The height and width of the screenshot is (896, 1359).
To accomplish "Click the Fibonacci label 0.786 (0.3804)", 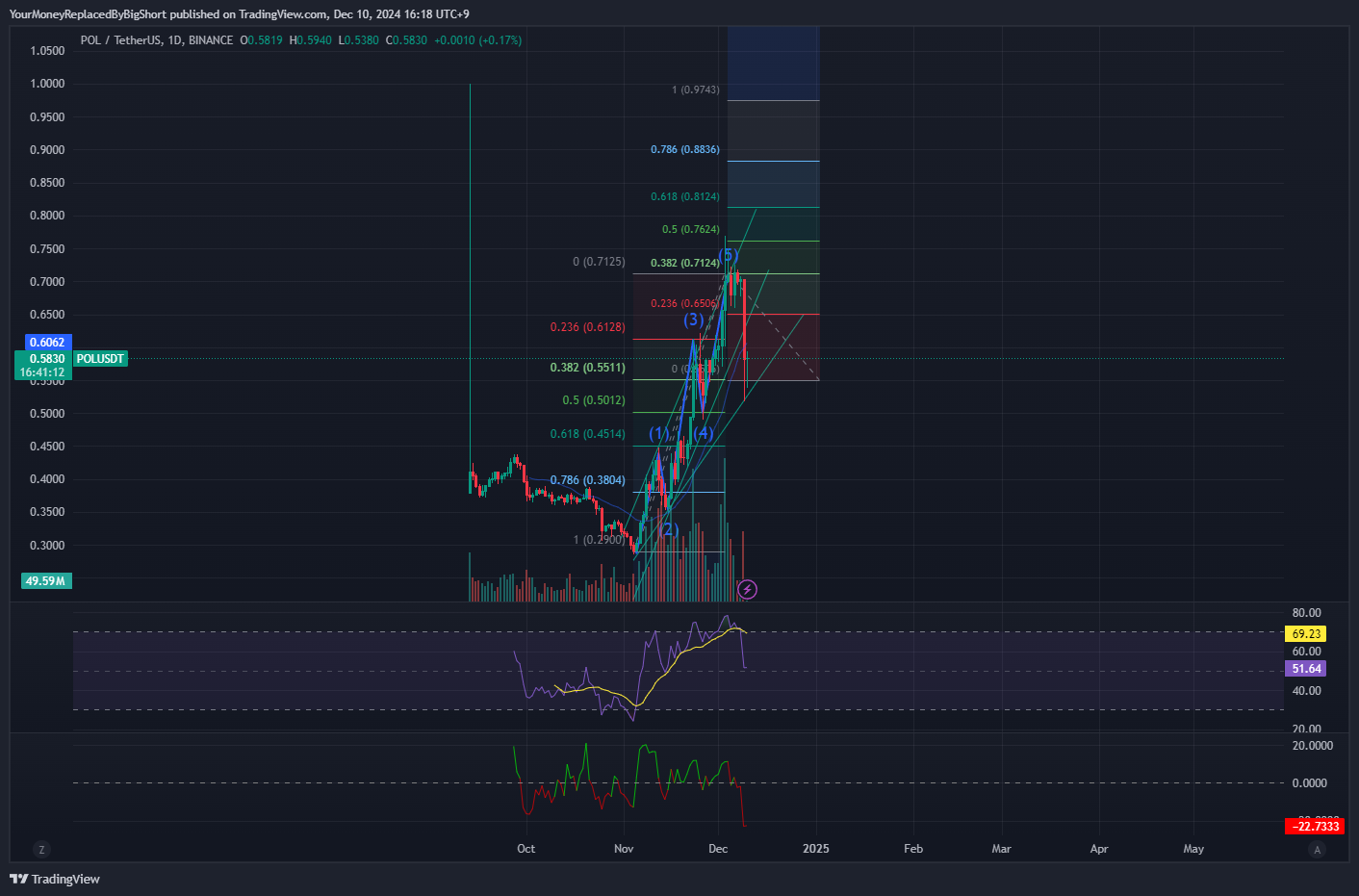I will pos(587,480).
